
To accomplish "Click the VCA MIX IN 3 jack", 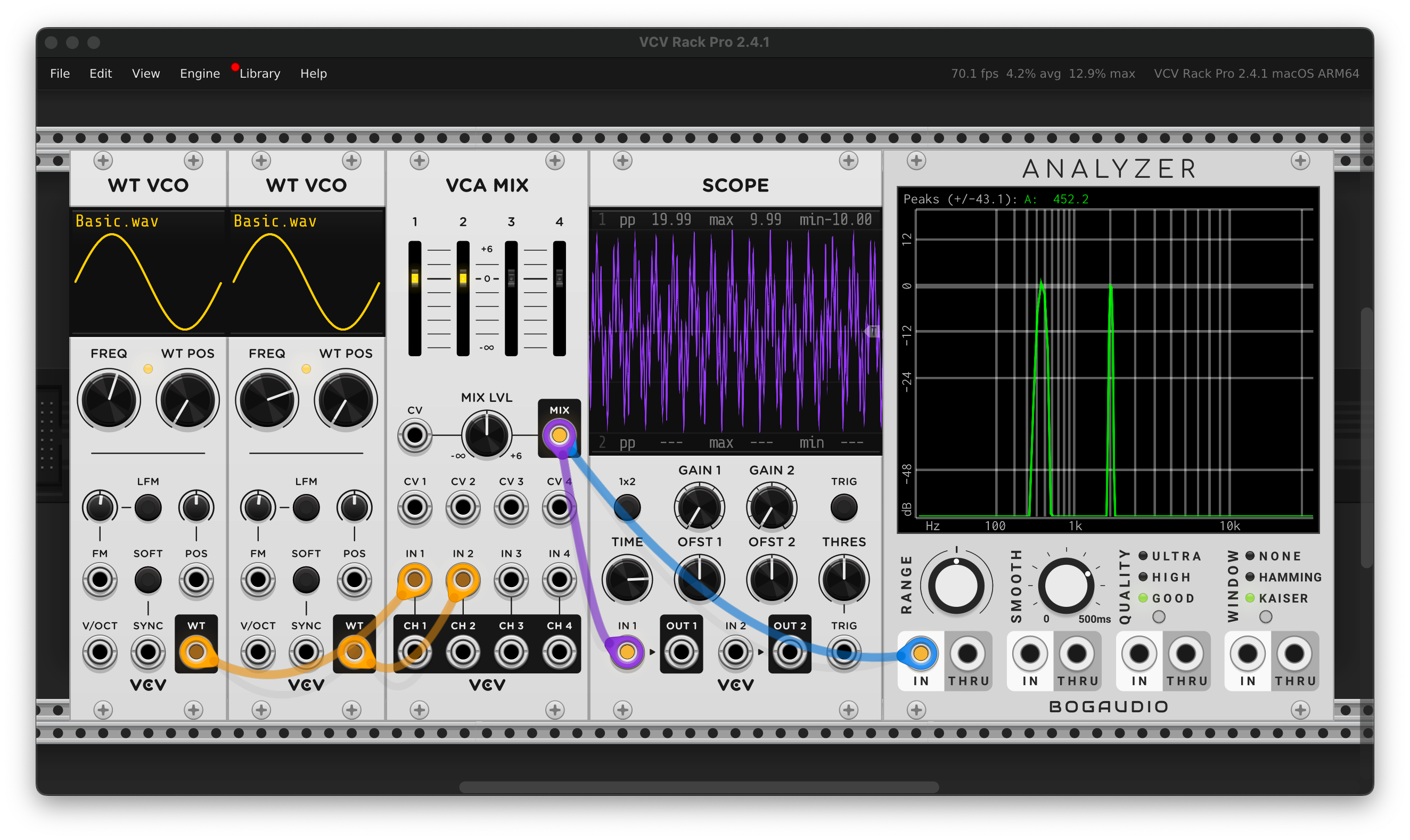I will click(x=511, y=580).
